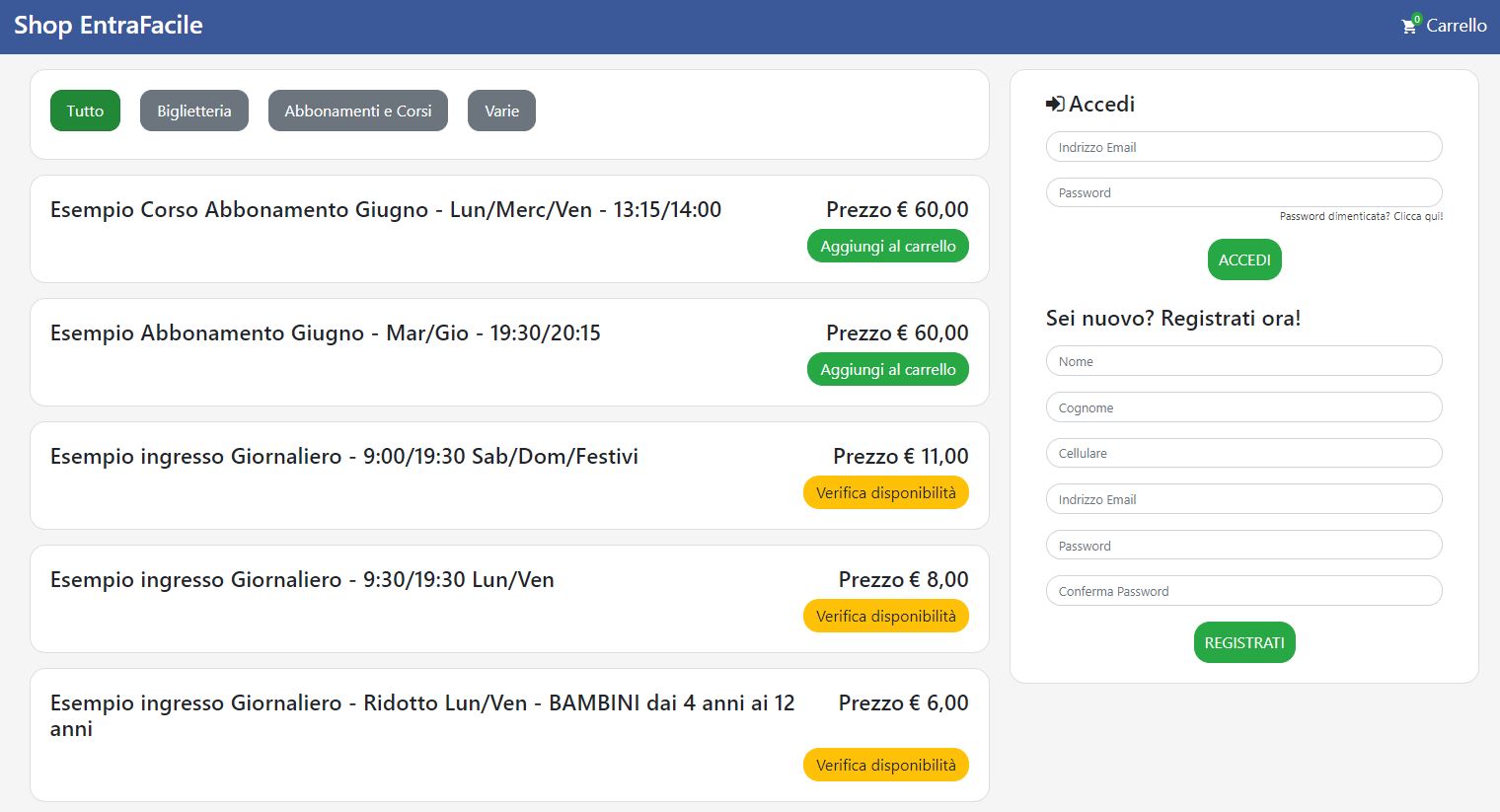Click the login Password field
The width and height of the screenshot is (1500, 812).
tap(1243, 192)
